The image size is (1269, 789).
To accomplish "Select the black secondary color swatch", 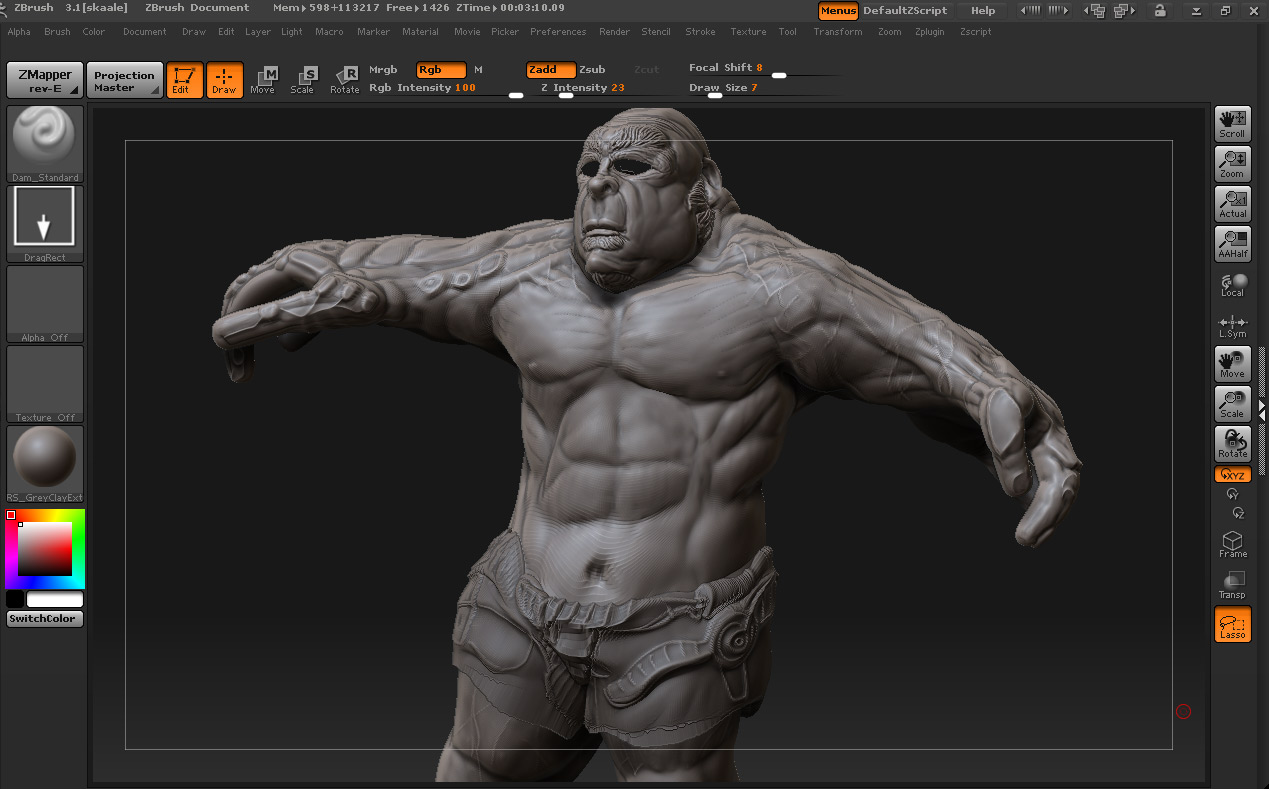I will pyautogui.click(x=15, y=599).
